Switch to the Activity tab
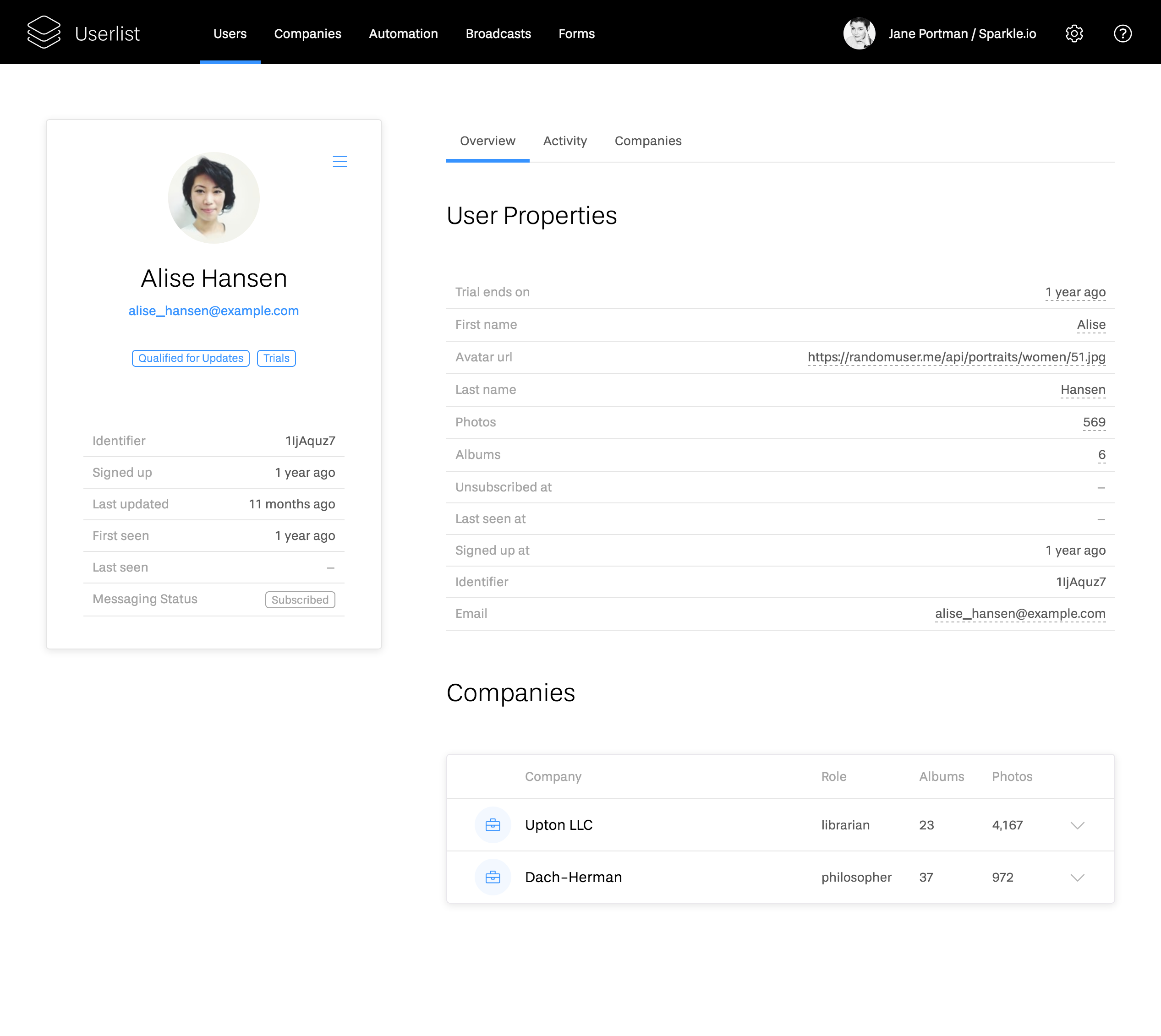 565,141
